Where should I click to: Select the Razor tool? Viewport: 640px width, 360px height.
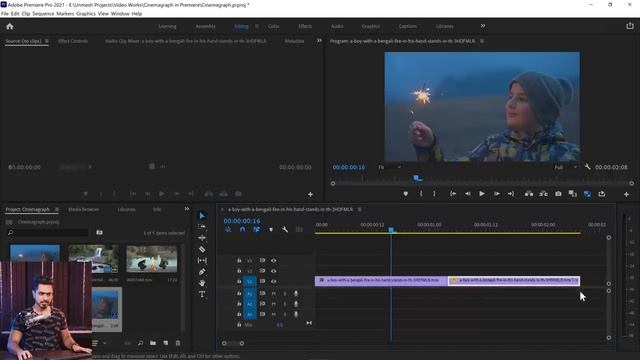[202, 249]
